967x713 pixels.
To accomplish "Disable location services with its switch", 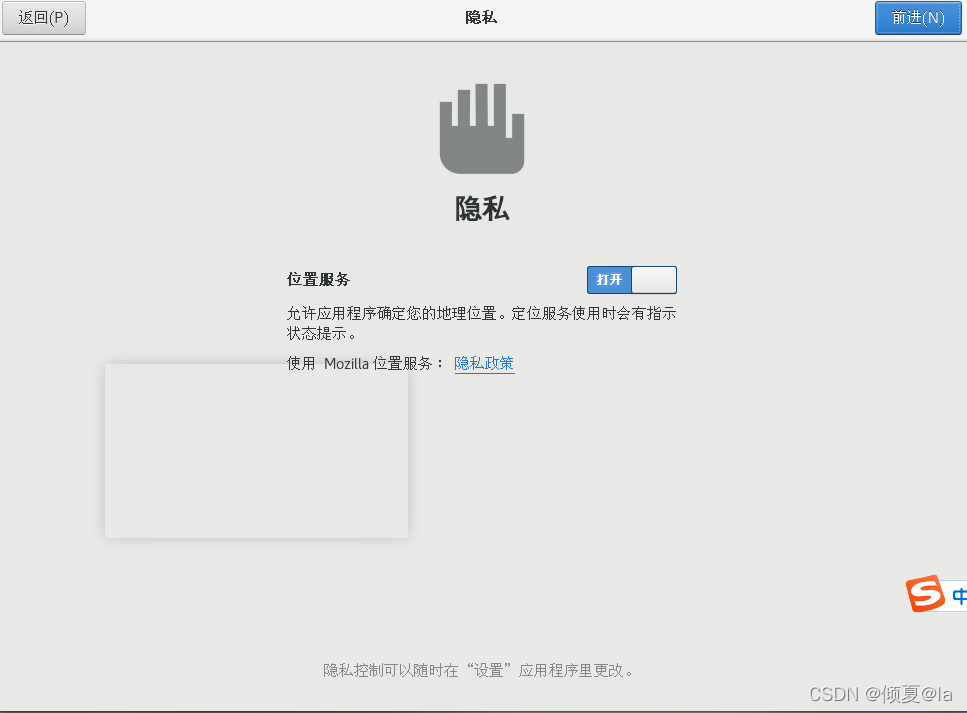I will (631, 280).
